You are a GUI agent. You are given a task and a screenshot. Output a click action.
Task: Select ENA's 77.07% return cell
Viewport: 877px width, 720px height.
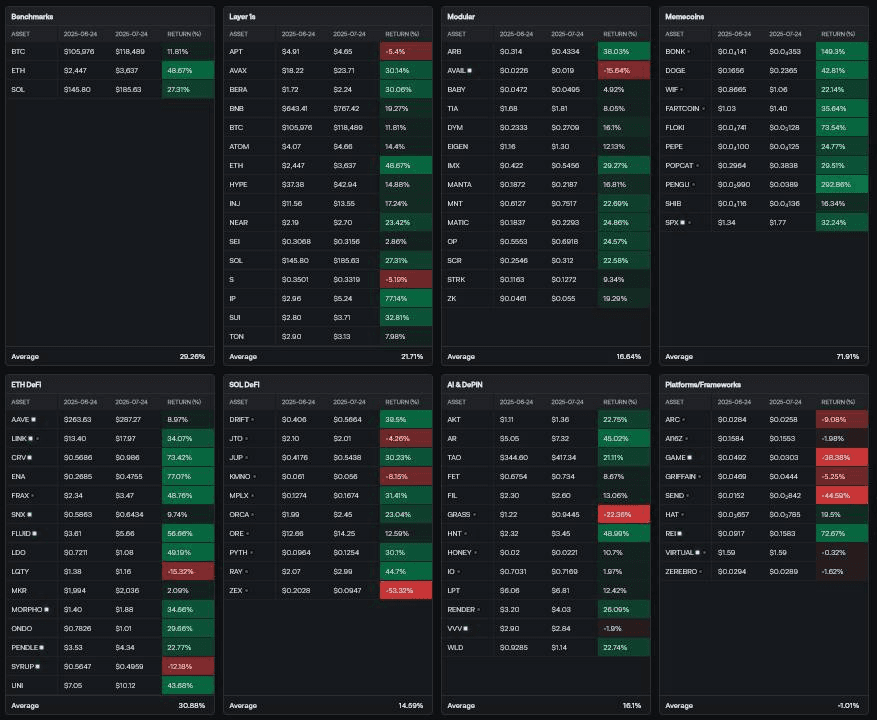[188, 477]
